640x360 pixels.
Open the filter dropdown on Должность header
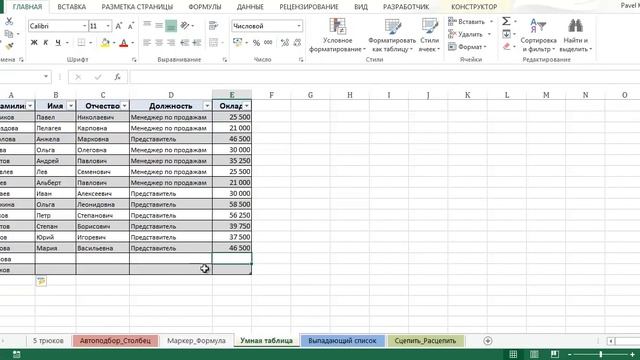point(207,106)
